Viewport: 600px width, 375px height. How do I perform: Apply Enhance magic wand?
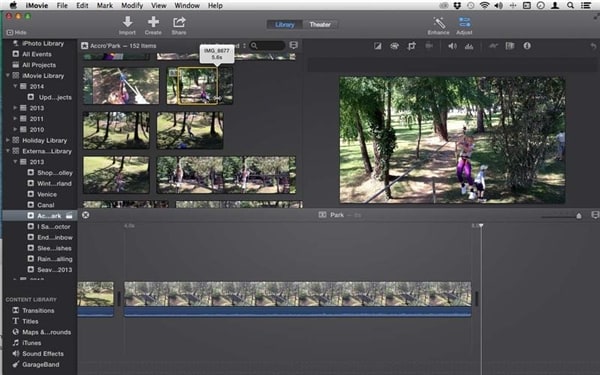tap(439, 26)
